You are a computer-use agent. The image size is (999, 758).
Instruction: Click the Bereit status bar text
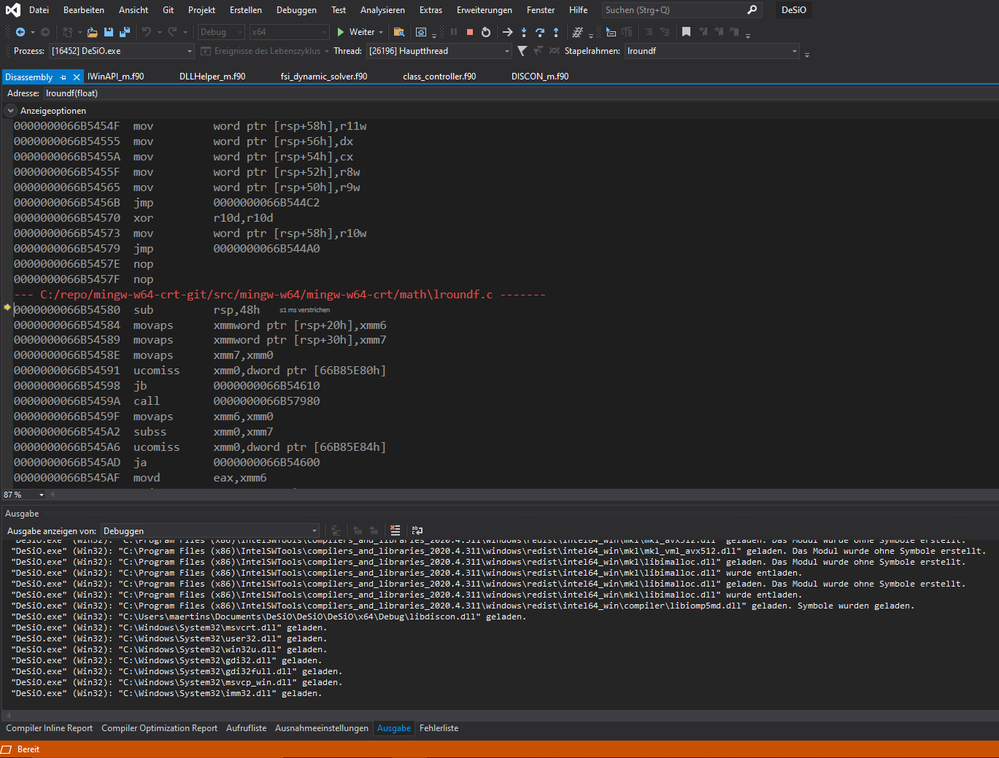[28, 750]
